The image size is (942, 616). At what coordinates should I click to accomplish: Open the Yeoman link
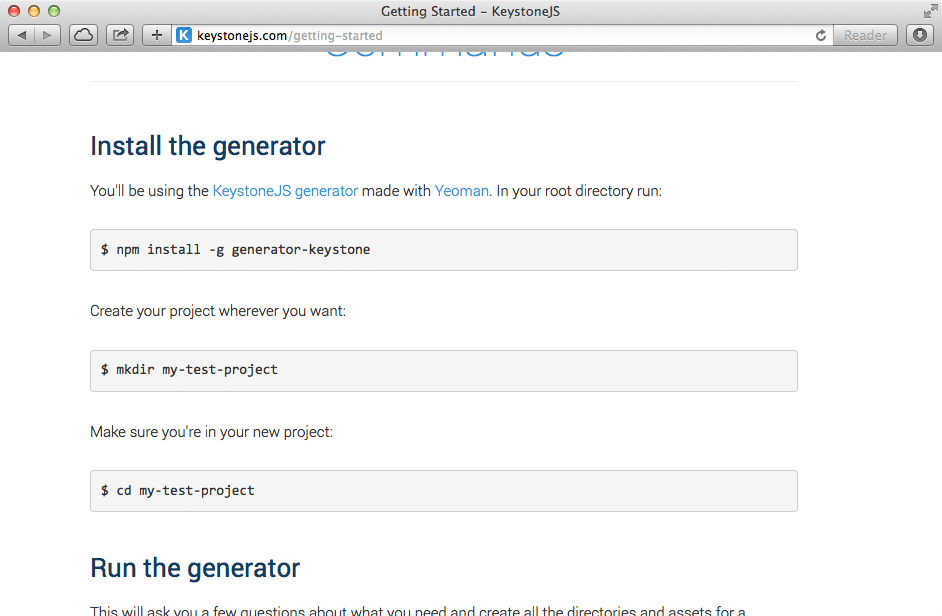coord(461,191)
